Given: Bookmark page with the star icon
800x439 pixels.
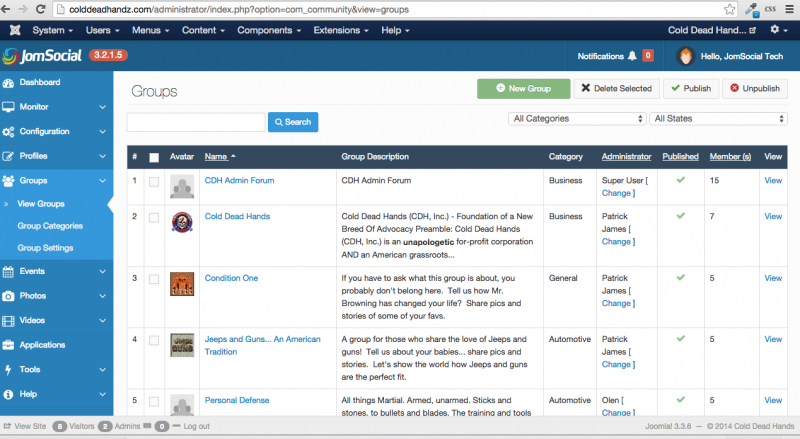Looking at the screenshot, I should (730, 9).
